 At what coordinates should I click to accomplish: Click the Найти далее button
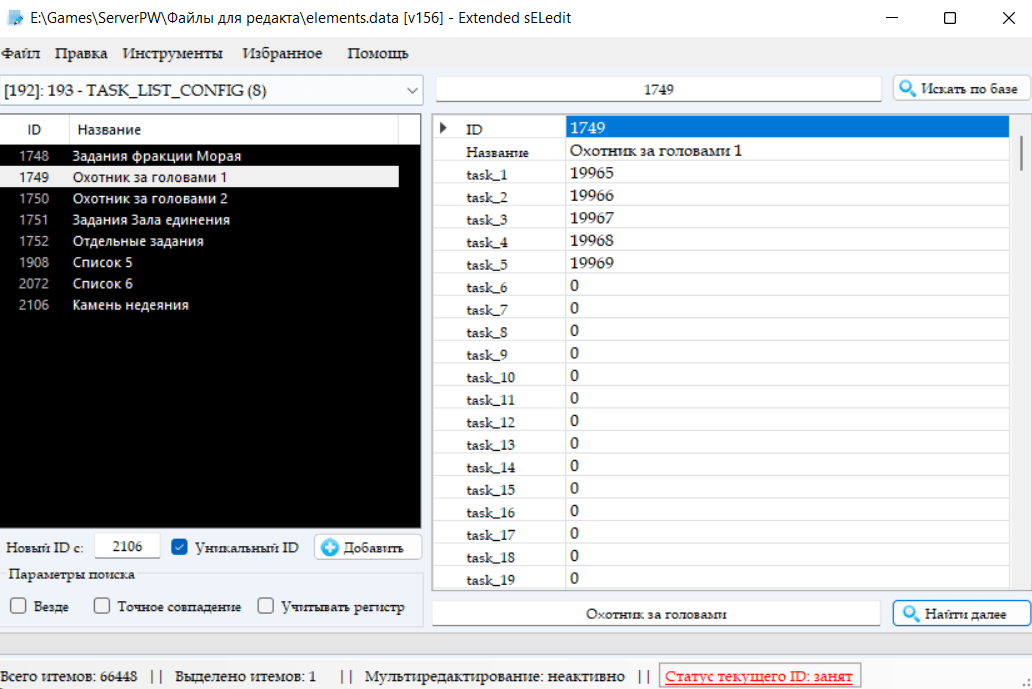click(x=962, y=613)
